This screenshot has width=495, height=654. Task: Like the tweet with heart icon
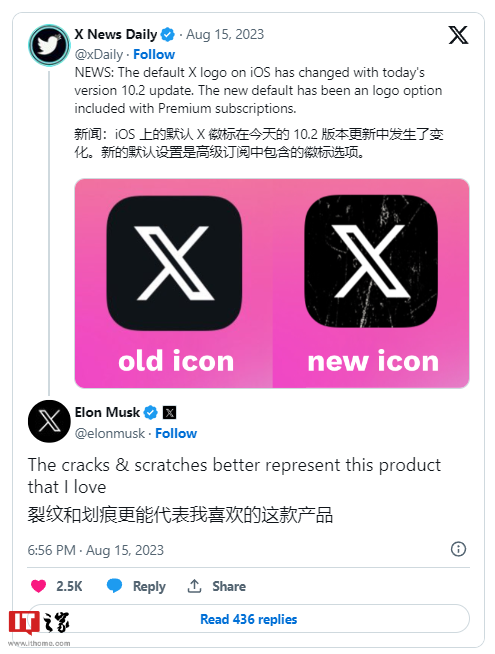click(38, 586)
